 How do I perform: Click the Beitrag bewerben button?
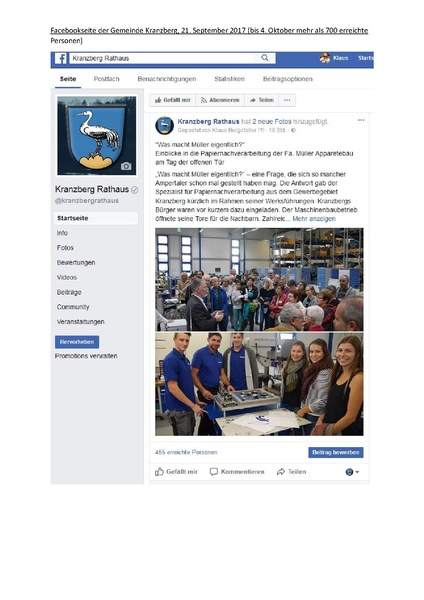336,452
